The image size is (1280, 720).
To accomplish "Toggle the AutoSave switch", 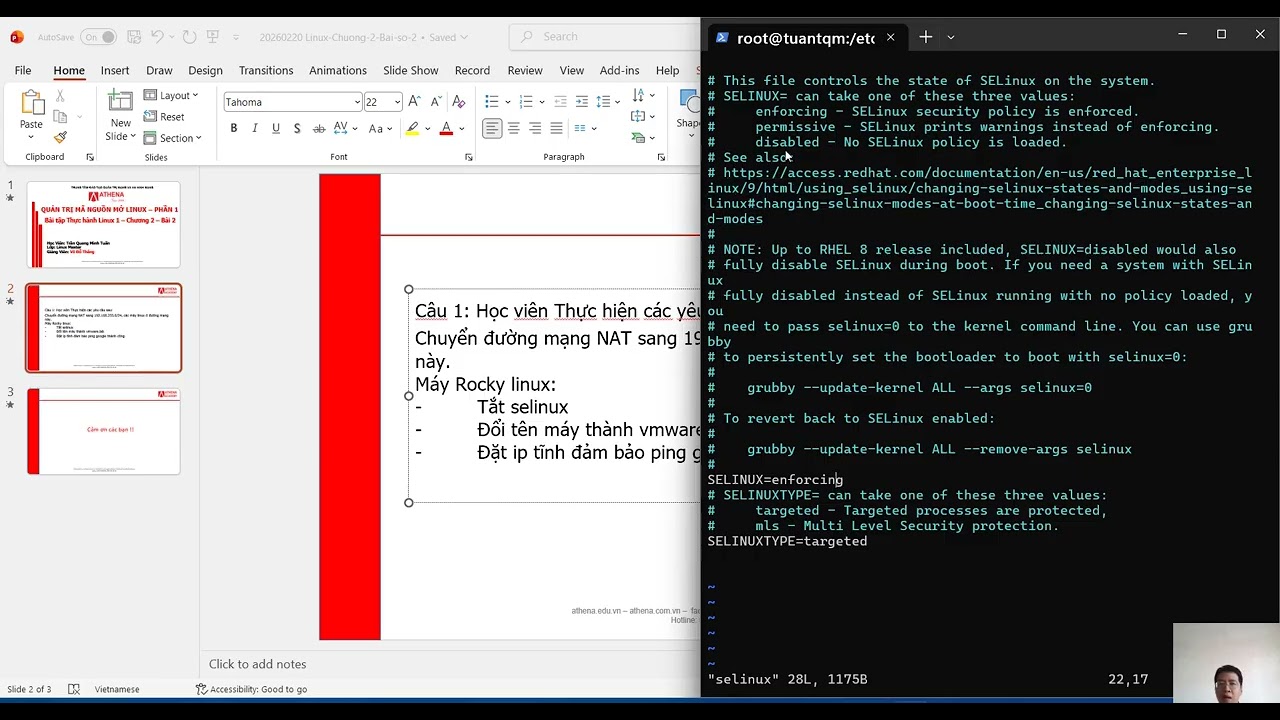I will 98,37.
